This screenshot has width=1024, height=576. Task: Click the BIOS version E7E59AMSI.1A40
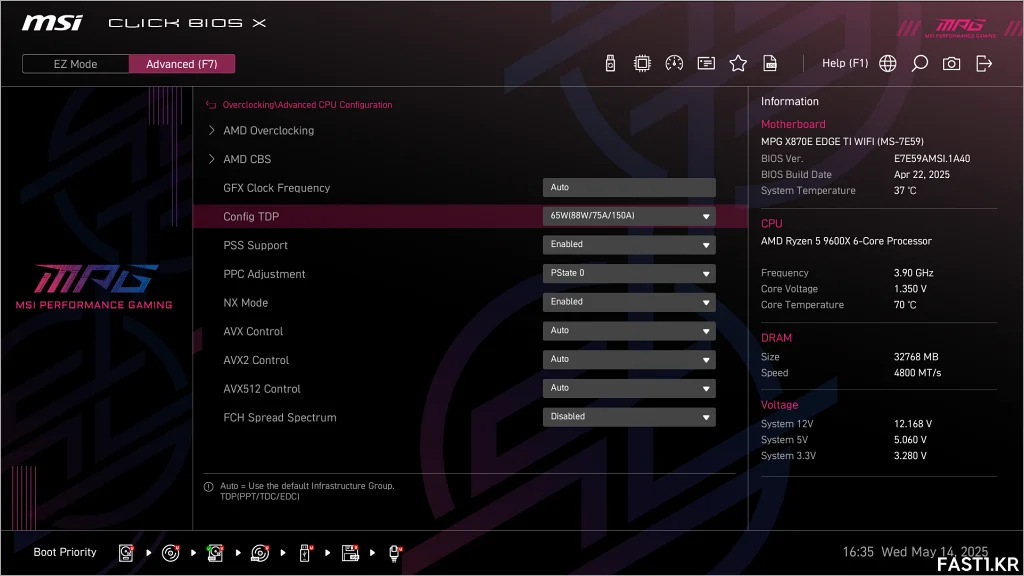[932, 159]
